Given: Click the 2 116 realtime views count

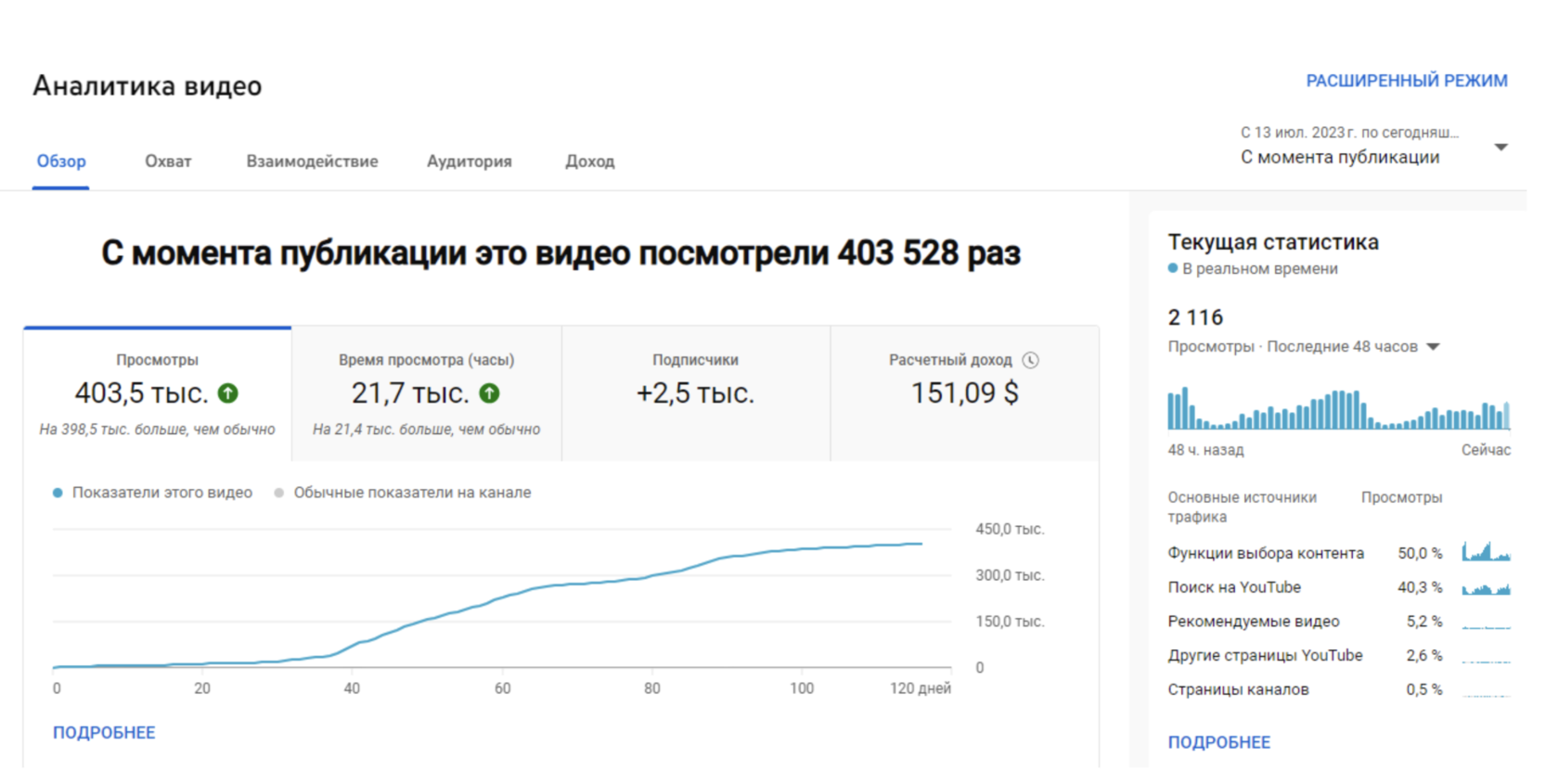Looking at the screenshot, I should click(1195, 317).
